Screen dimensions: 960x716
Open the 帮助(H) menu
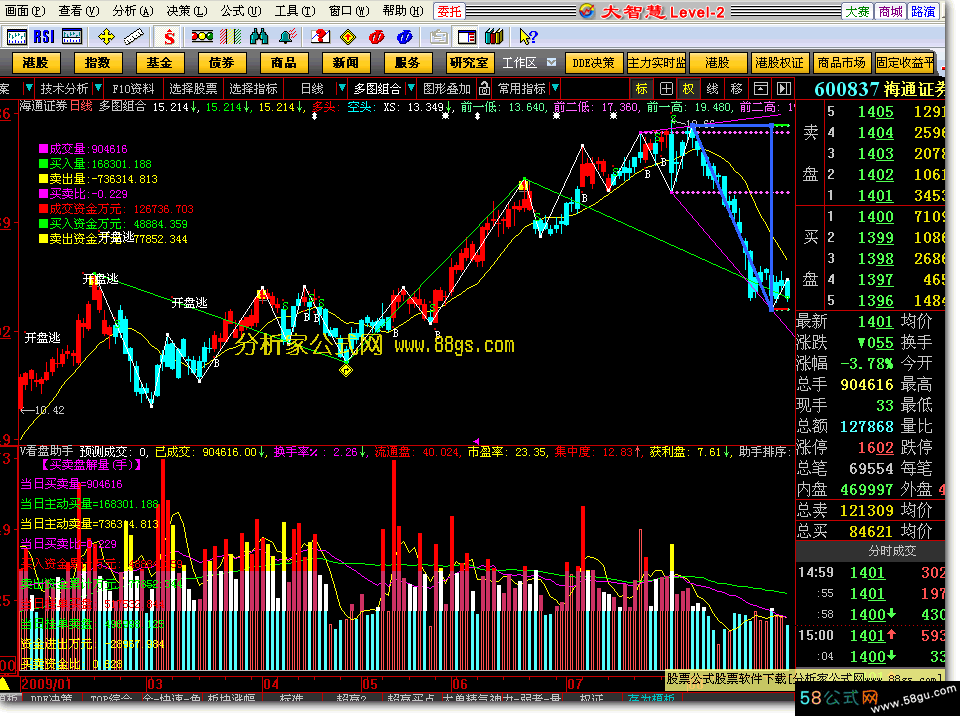[x=402, y=11]
